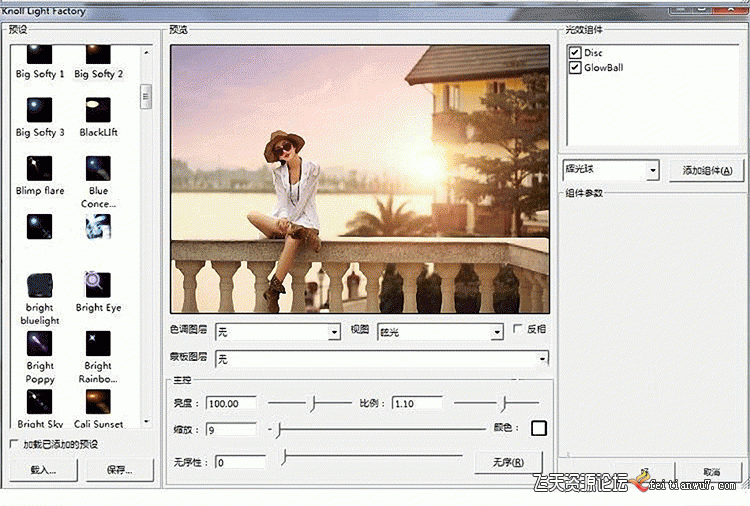Click the 亮度 value field
This screenshot has height=506, width=750.
(x=232, y=403)
